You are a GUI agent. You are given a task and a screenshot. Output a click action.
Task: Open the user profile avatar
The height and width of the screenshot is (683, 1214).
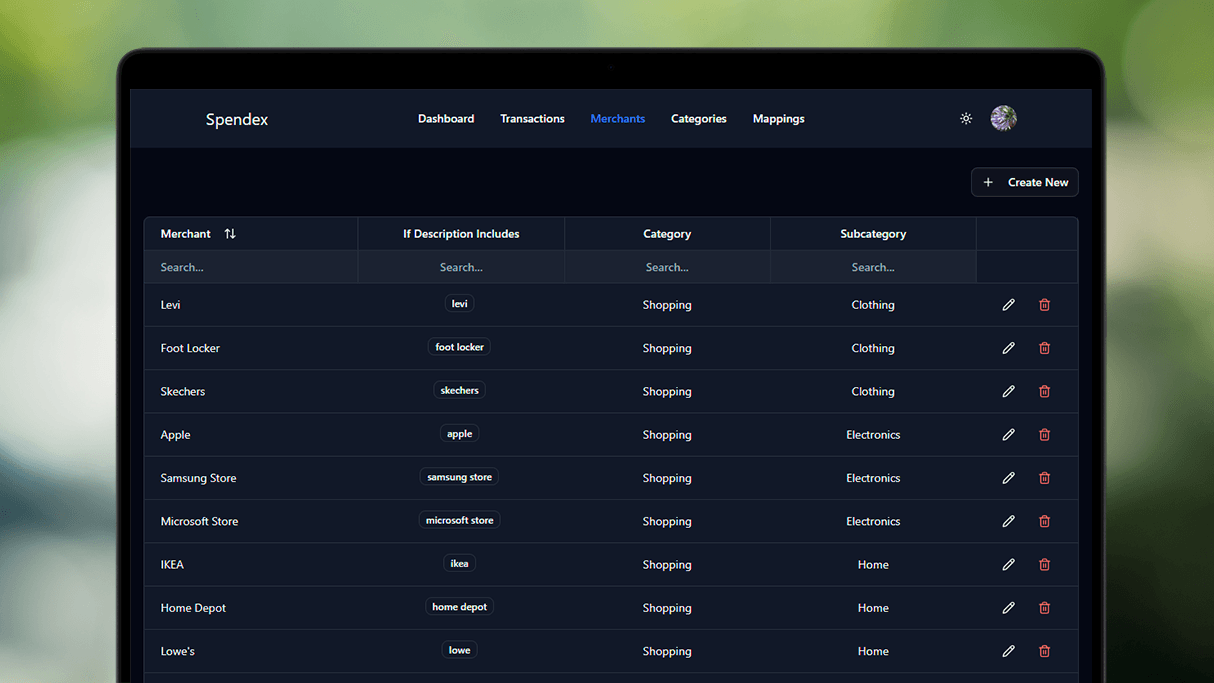point(1004,118)
